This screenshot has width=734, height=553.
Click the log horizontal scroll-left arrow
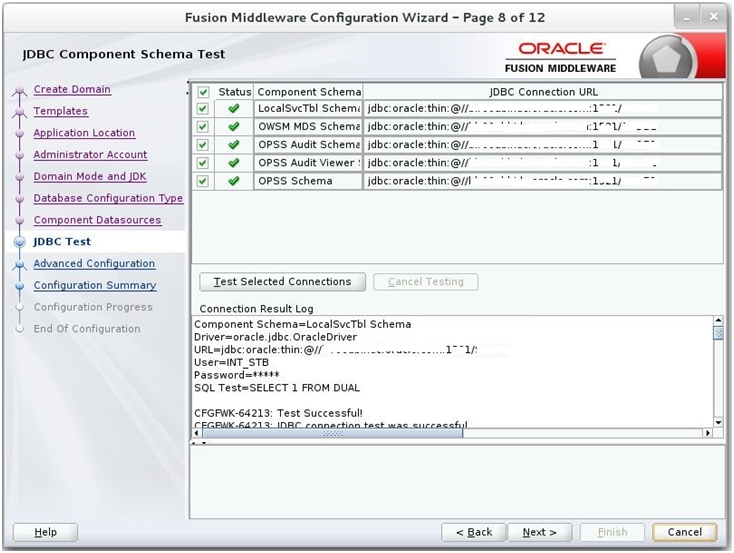[197, 434]
